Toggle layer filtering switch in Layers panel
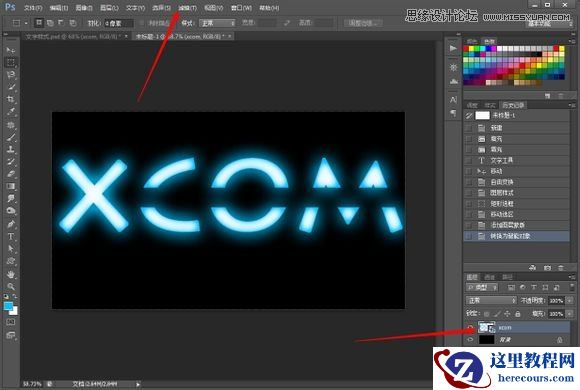Screen dimensions: 580x390 [572, 287]
